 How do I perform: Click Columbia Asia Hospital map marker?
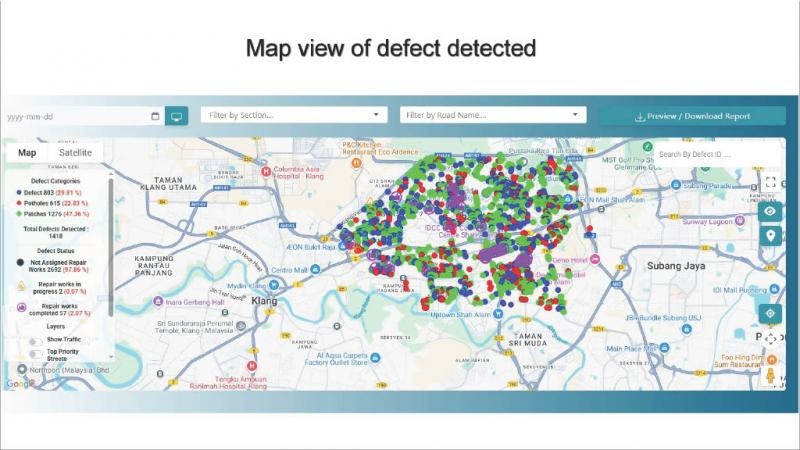[x=266, y=171]
